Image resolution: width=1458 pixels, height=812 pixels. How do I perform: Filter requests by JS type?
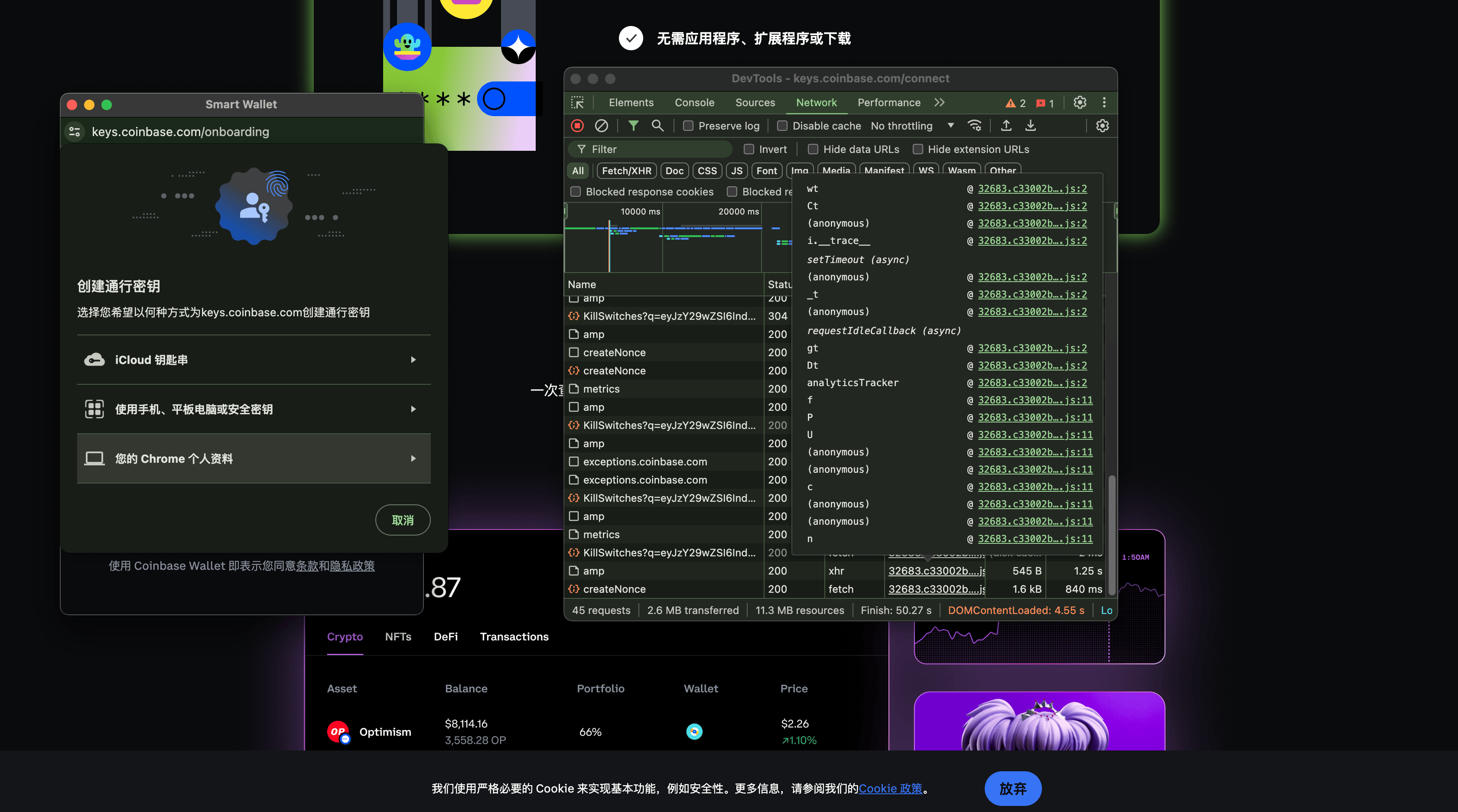[736, 171]
